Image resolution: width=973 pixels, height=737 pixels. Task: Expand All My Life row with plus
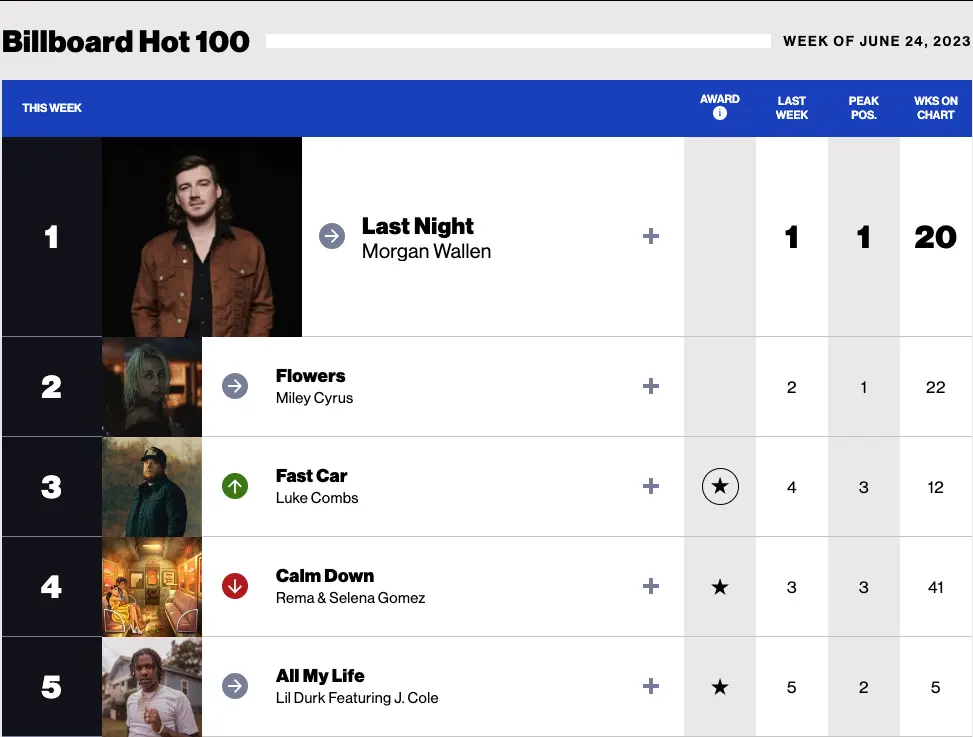coord(651,687)
